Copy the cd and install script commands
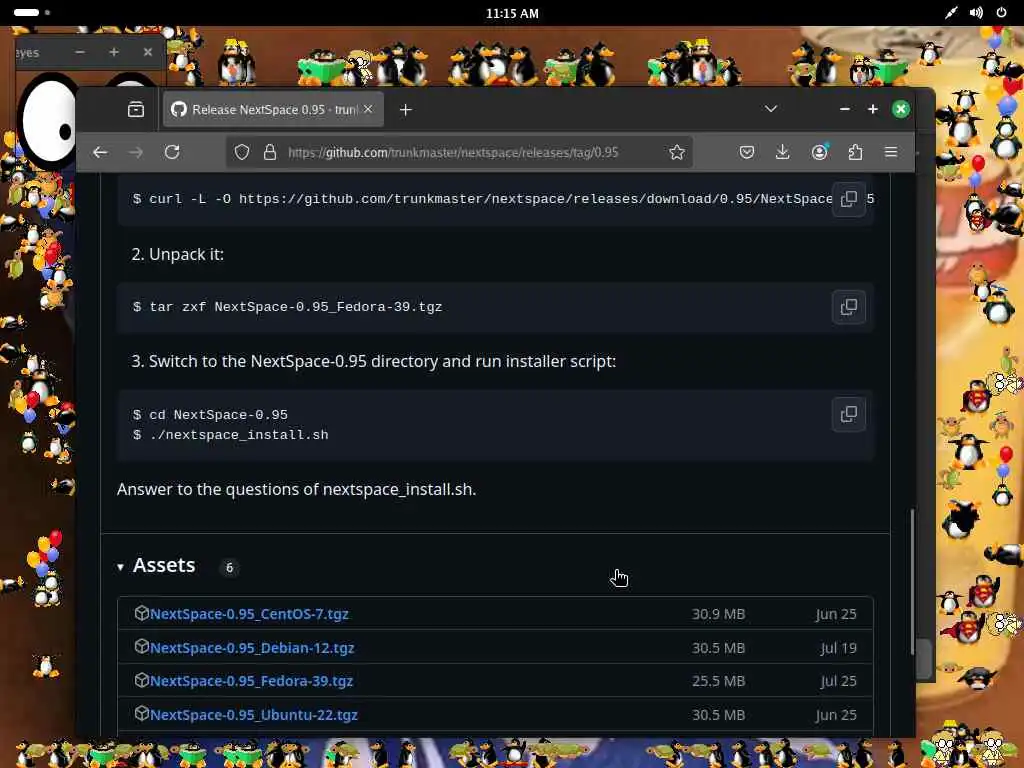The image size is (1024, 768). point(848,414)
